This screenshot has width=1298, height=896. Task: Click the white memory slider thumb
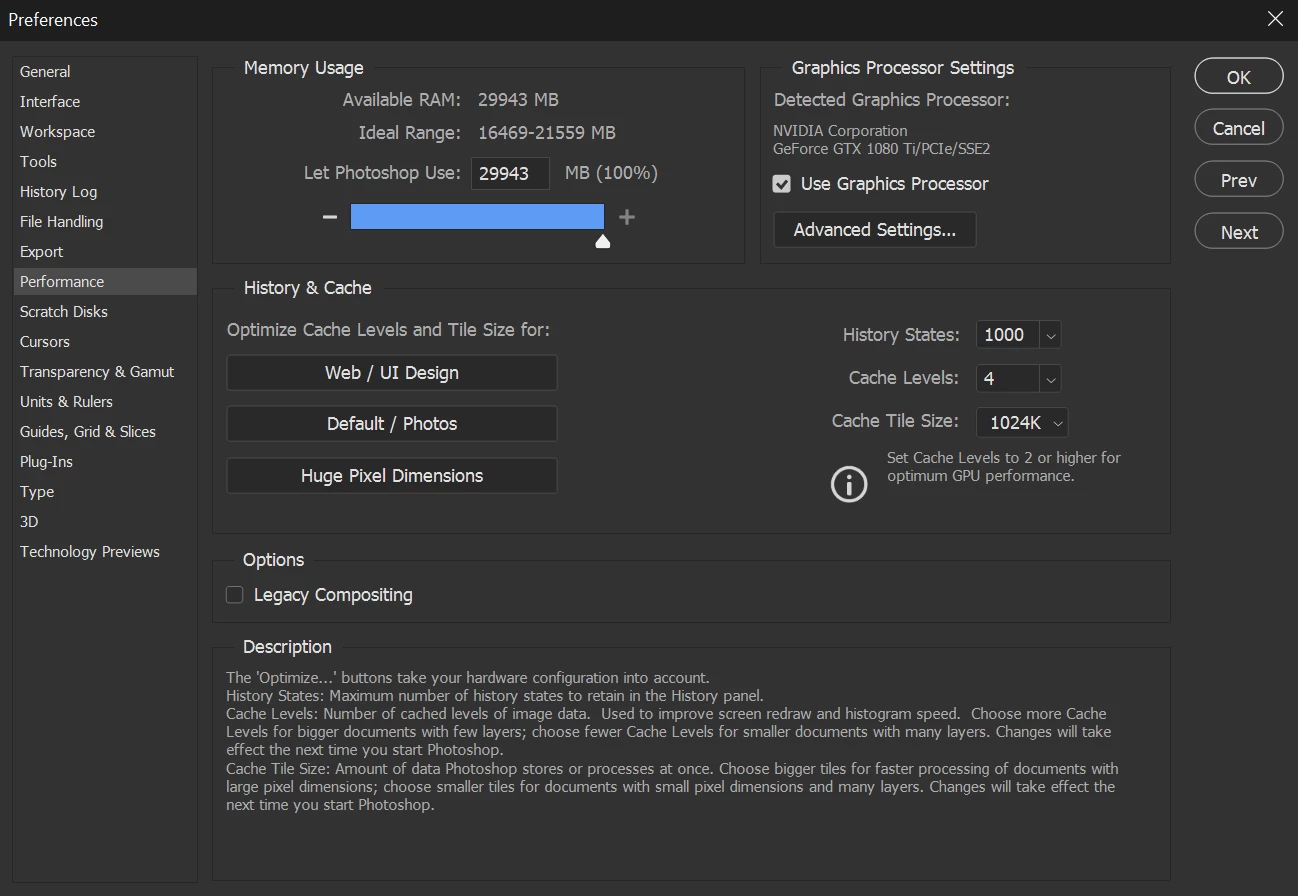click(x=603, y=241)
